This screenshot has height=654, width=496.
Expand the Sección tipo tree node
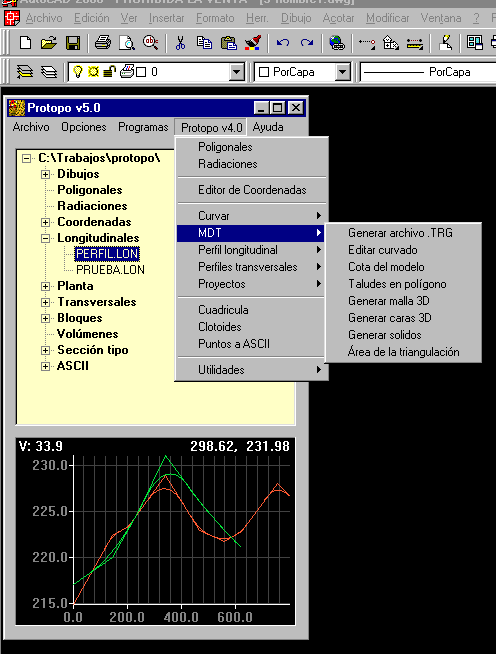click(x=45, y=350)
